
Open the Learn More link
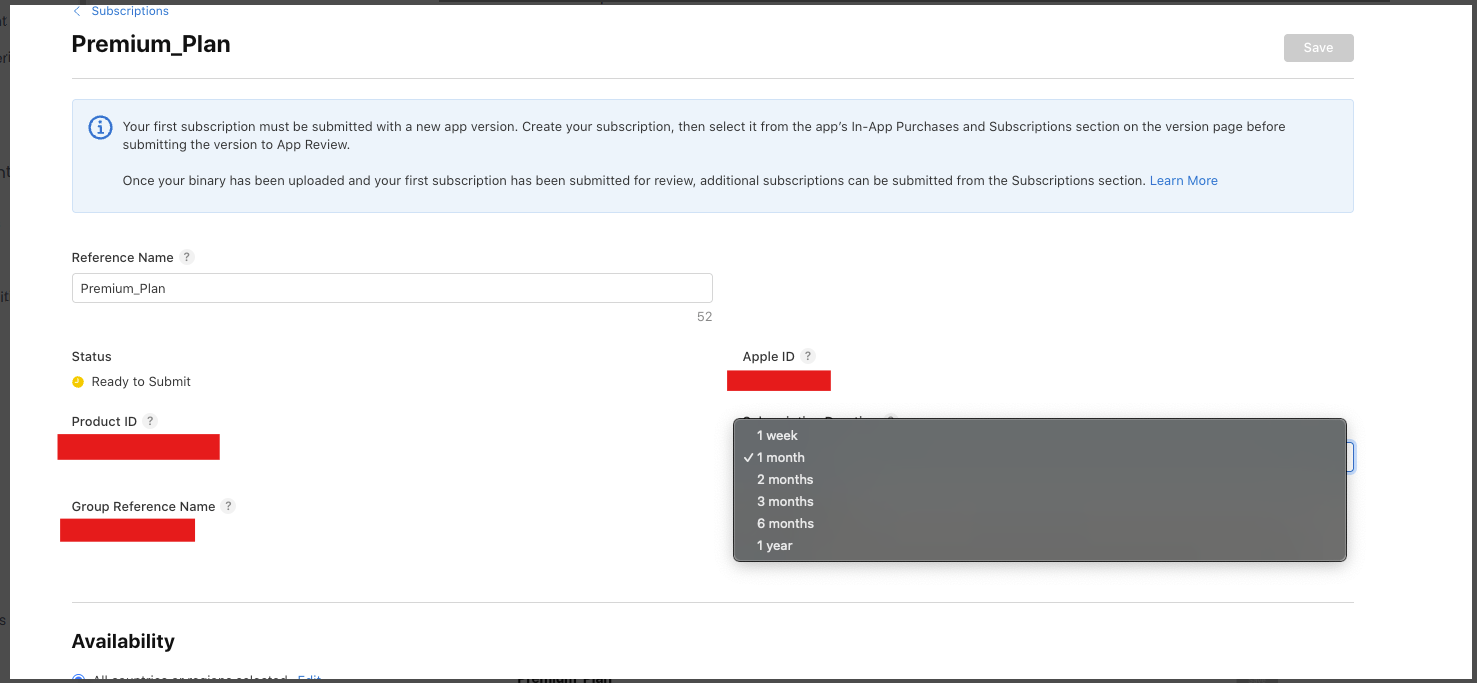1183,181
